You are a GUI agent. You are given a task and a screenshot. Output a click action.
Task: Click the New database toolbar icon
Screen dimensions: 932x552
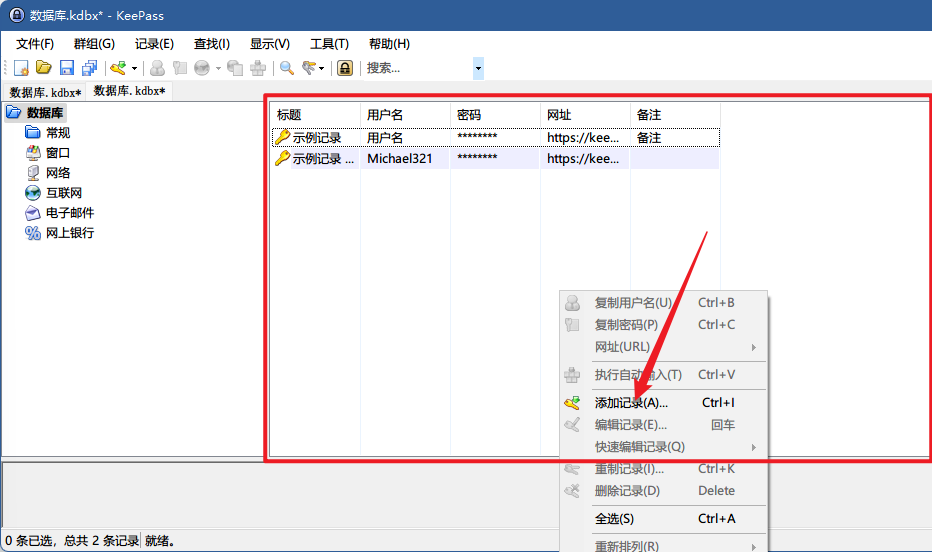click(21, 68)
